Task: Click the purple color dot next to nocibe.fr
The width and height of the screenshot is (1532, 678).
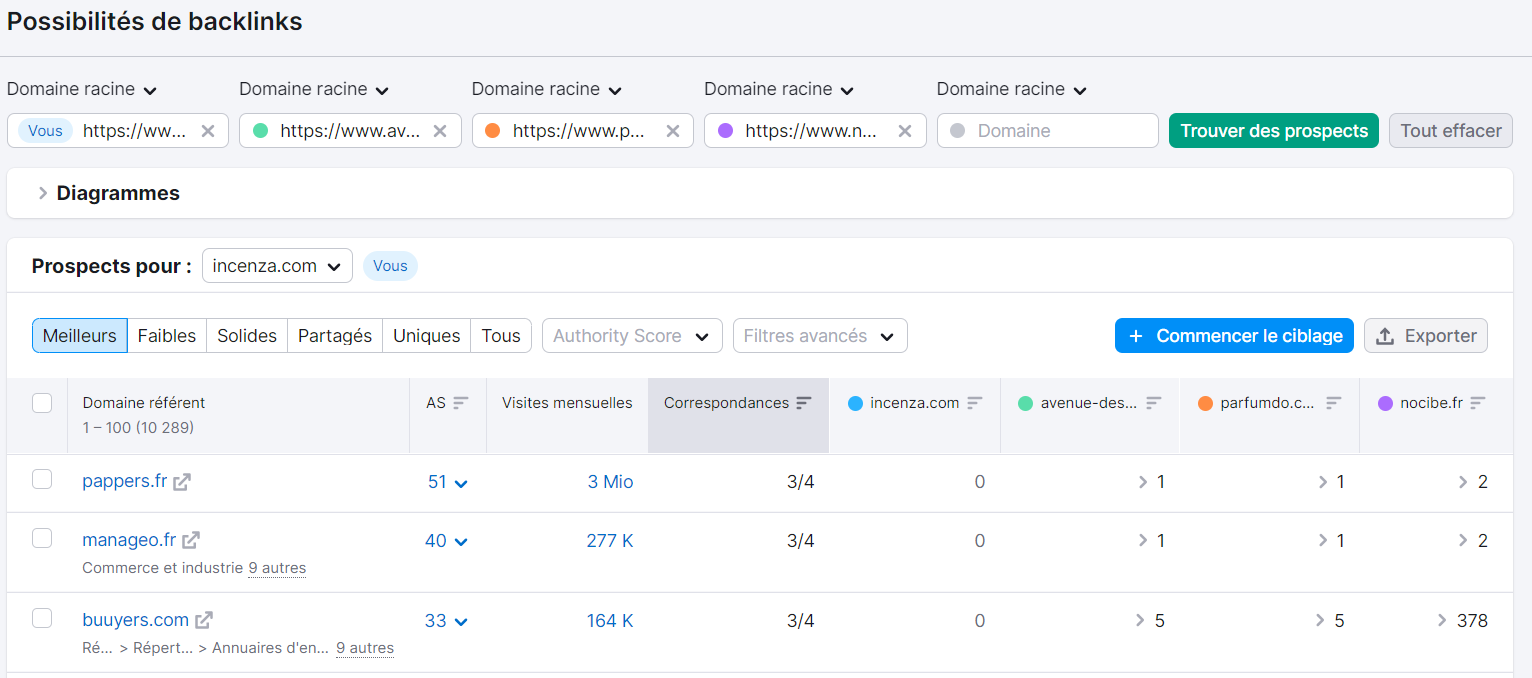Action: [1385, 402]
